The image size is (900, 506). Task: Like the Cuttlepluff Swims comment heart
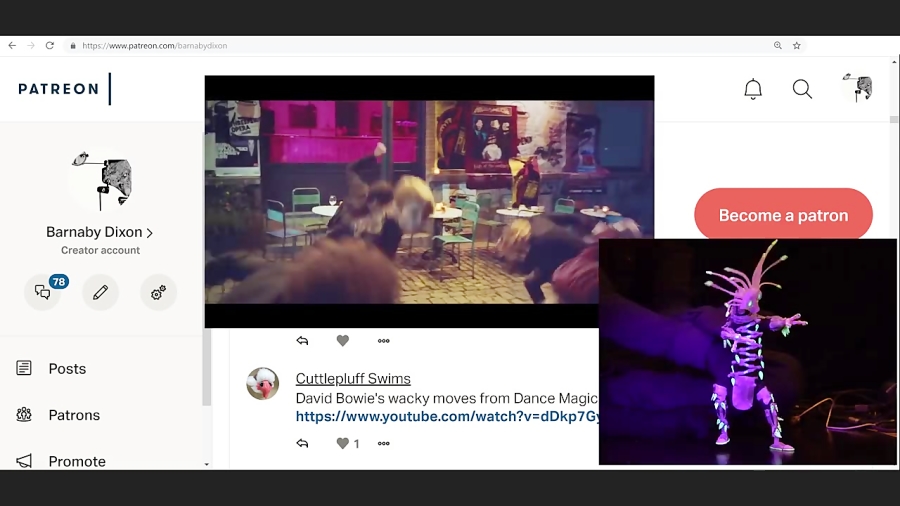point(342,443)
